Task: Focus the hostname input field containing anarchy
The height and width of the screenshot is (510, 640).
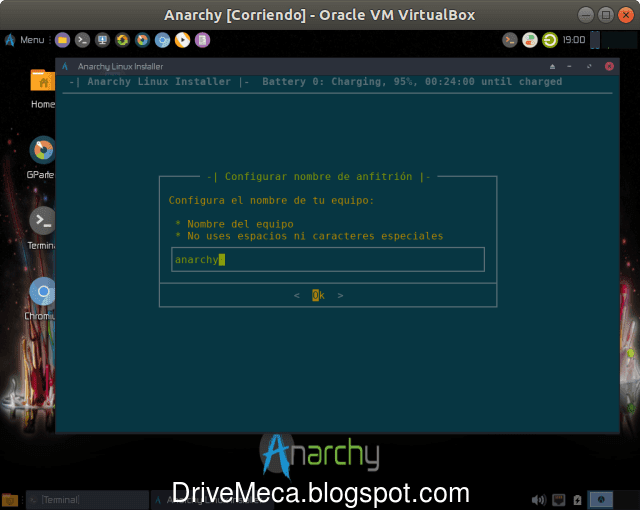Action: point(328,259)
